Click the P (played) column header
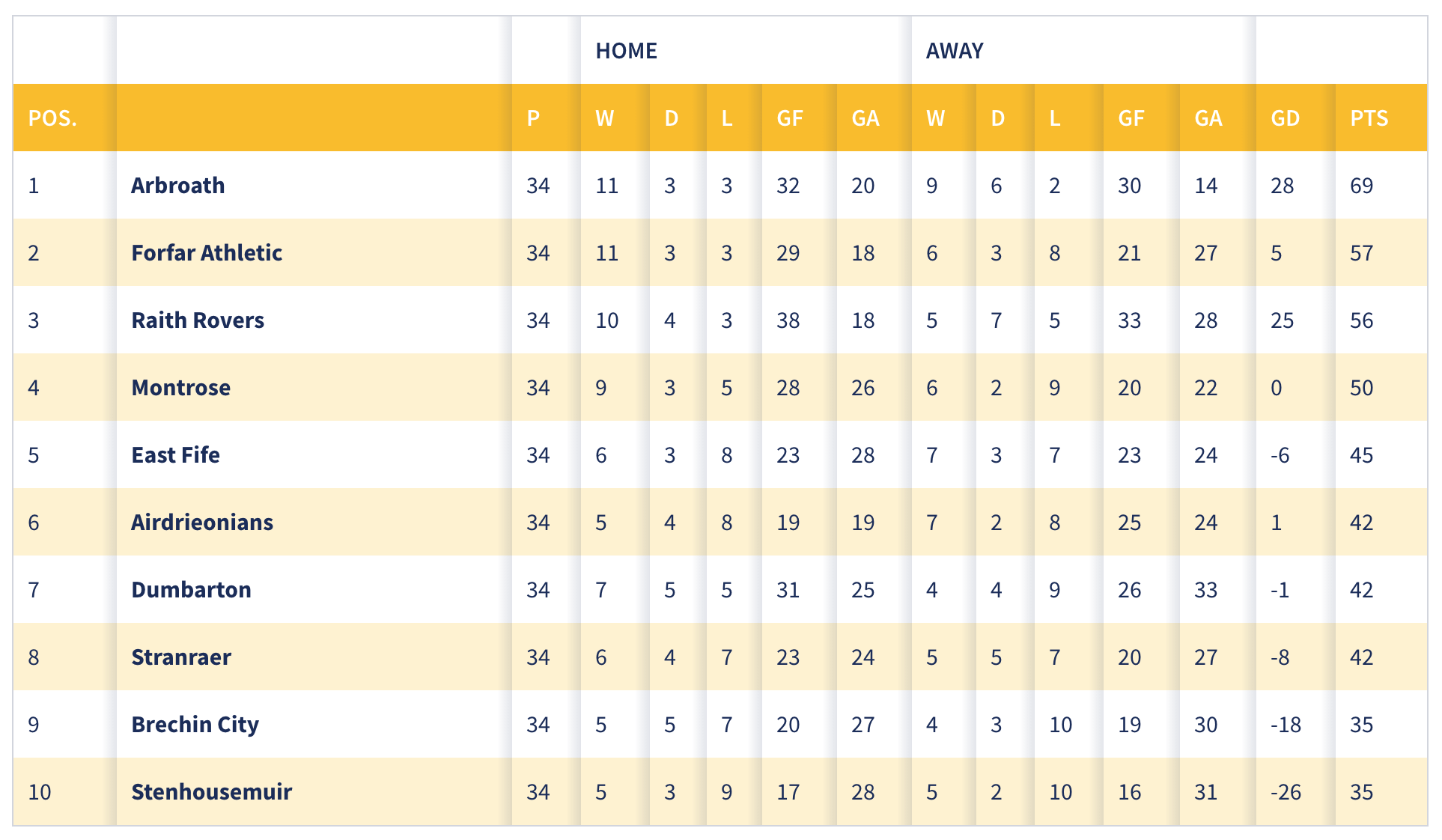Image resolution: width=1442 pixels, height=840 pixels. (x=533, y=118)
